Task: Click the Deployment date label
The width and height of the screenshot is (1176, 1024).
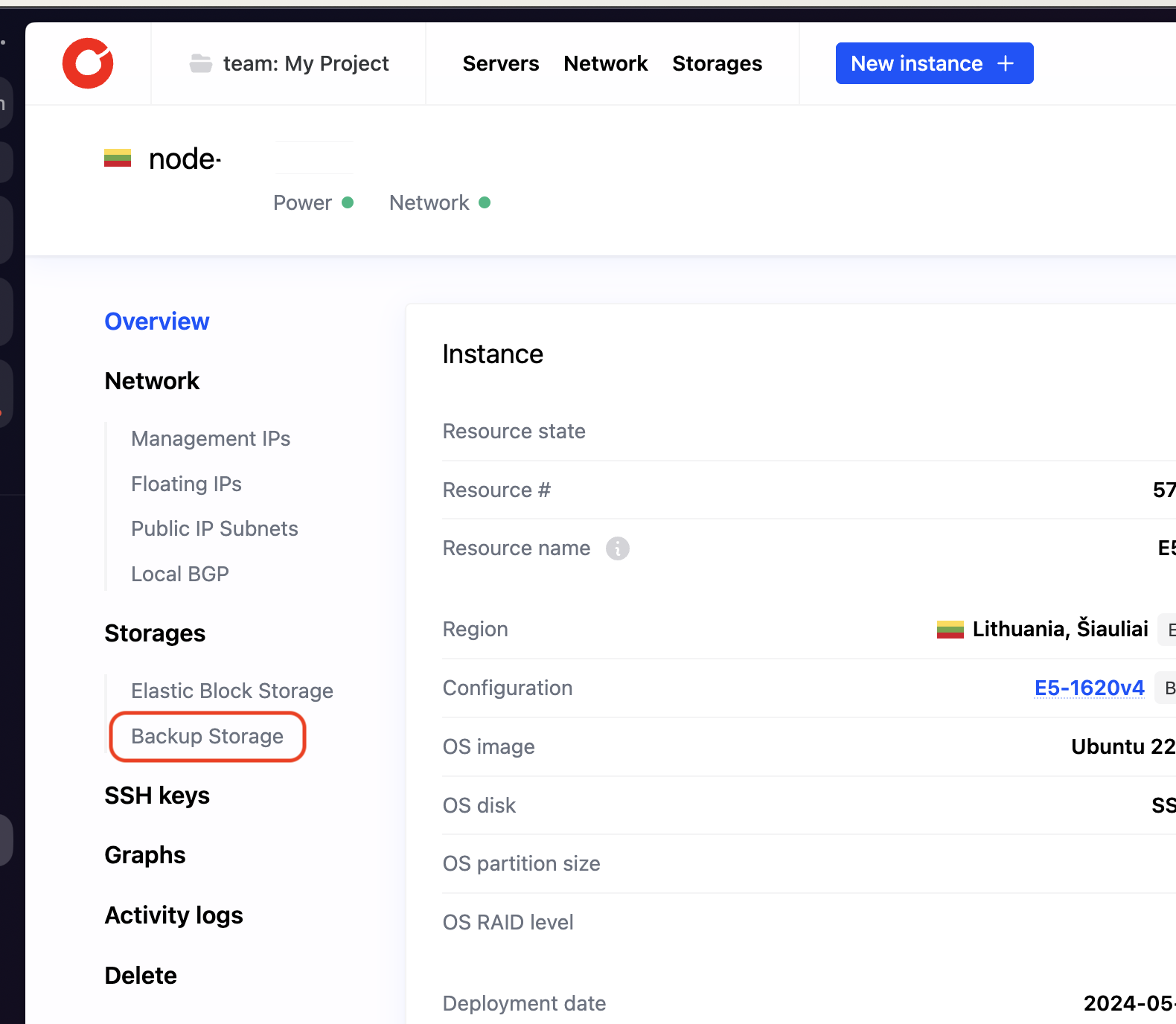Action: click(525, 1004)
